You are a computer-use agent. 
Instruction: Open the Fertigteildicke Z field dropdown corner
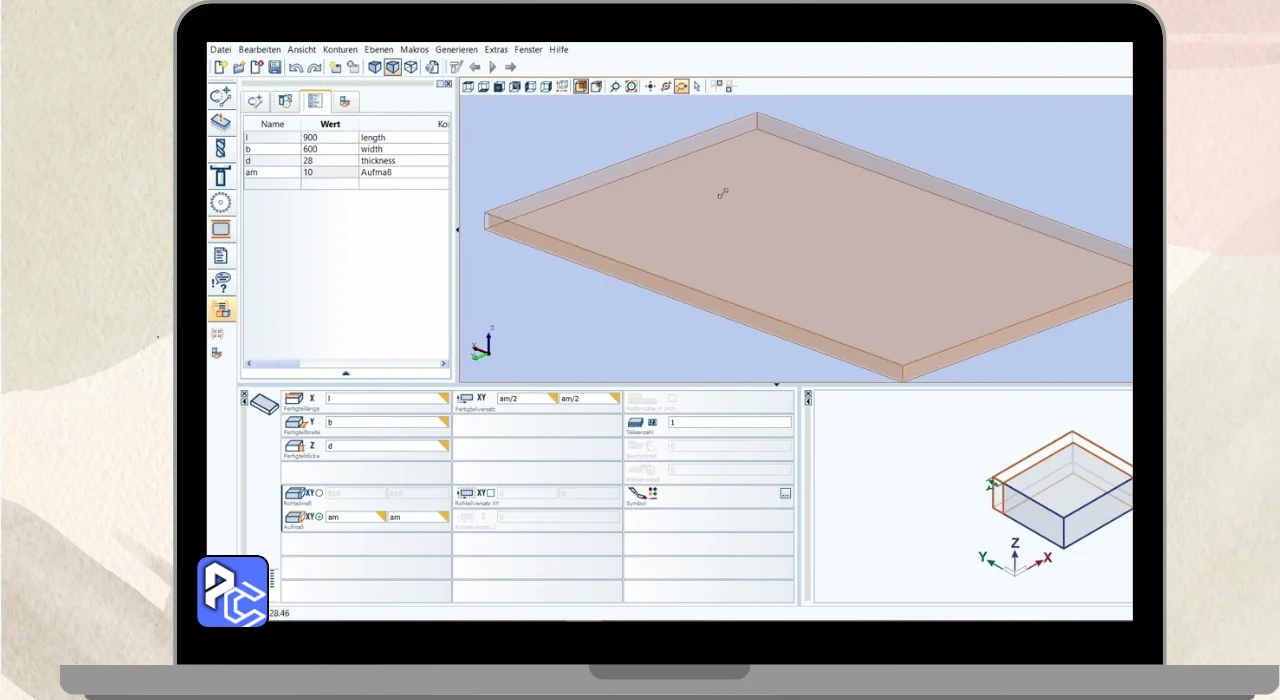443,446
